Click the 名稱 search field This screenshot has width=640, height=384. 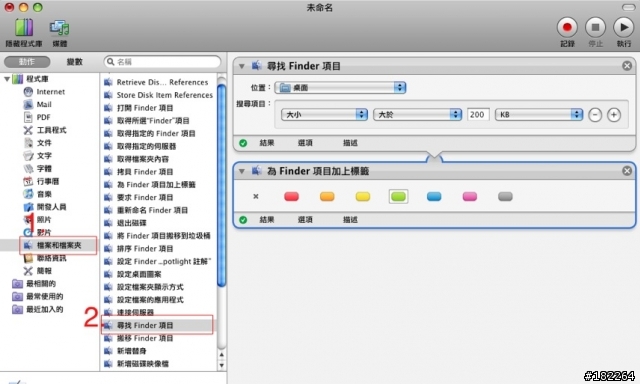pyautogui.click(x=162, y=62)
